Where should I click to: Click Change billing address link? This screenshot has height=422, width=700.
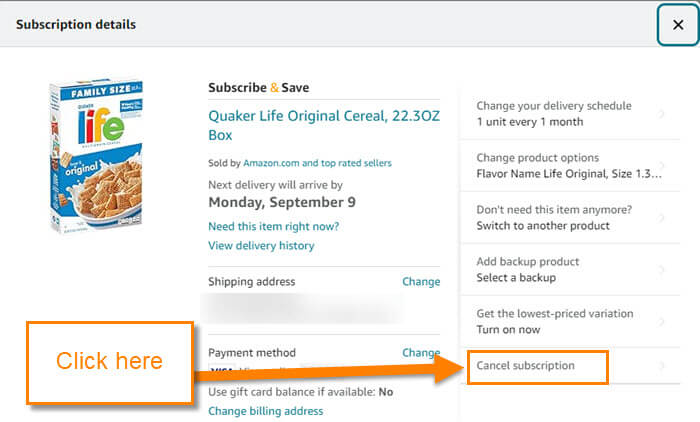tap(266, 411)
